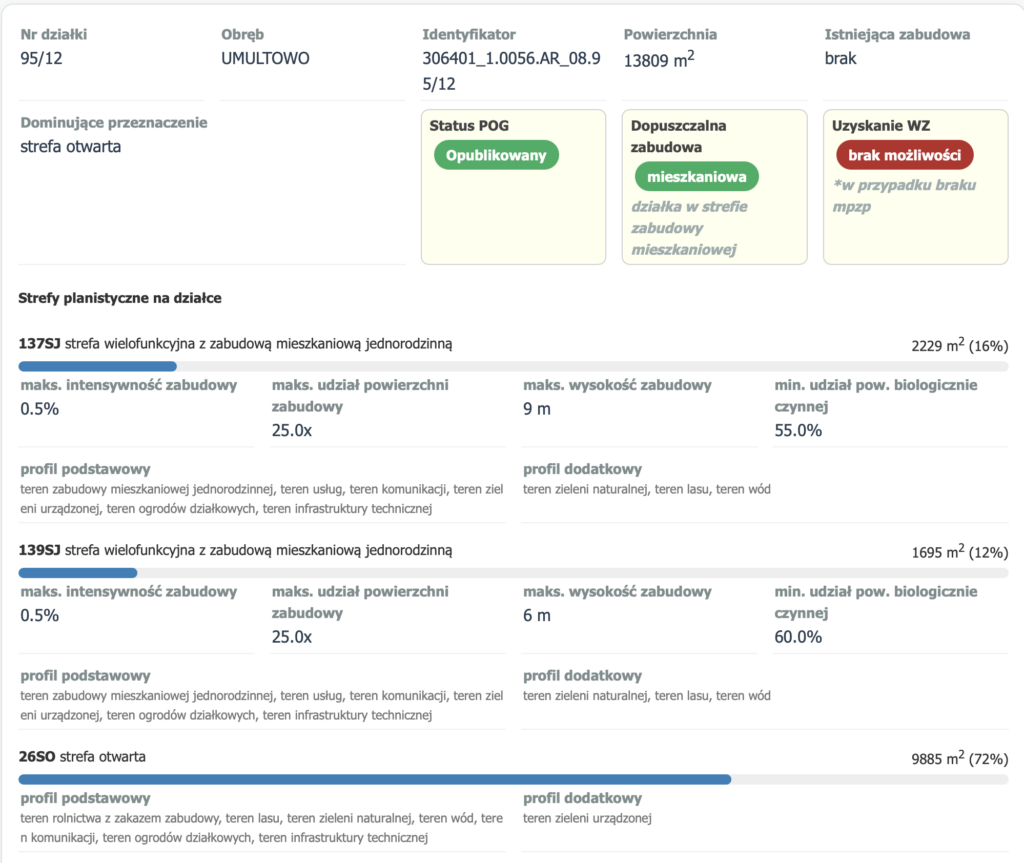
Task: Select the 137SJ zone title row
Action: (236, 344)
